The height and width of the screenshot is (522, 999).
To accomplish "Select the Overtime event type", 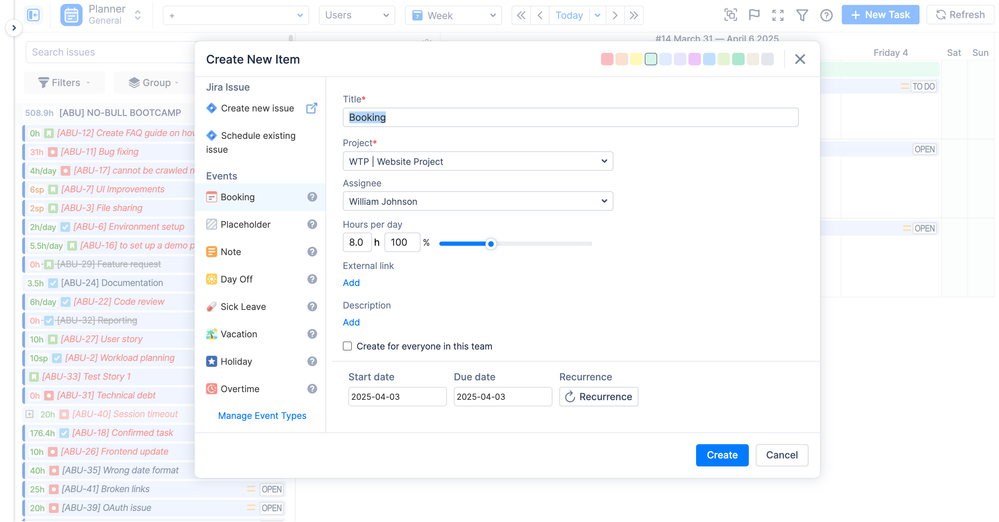I will pos(260,389).
